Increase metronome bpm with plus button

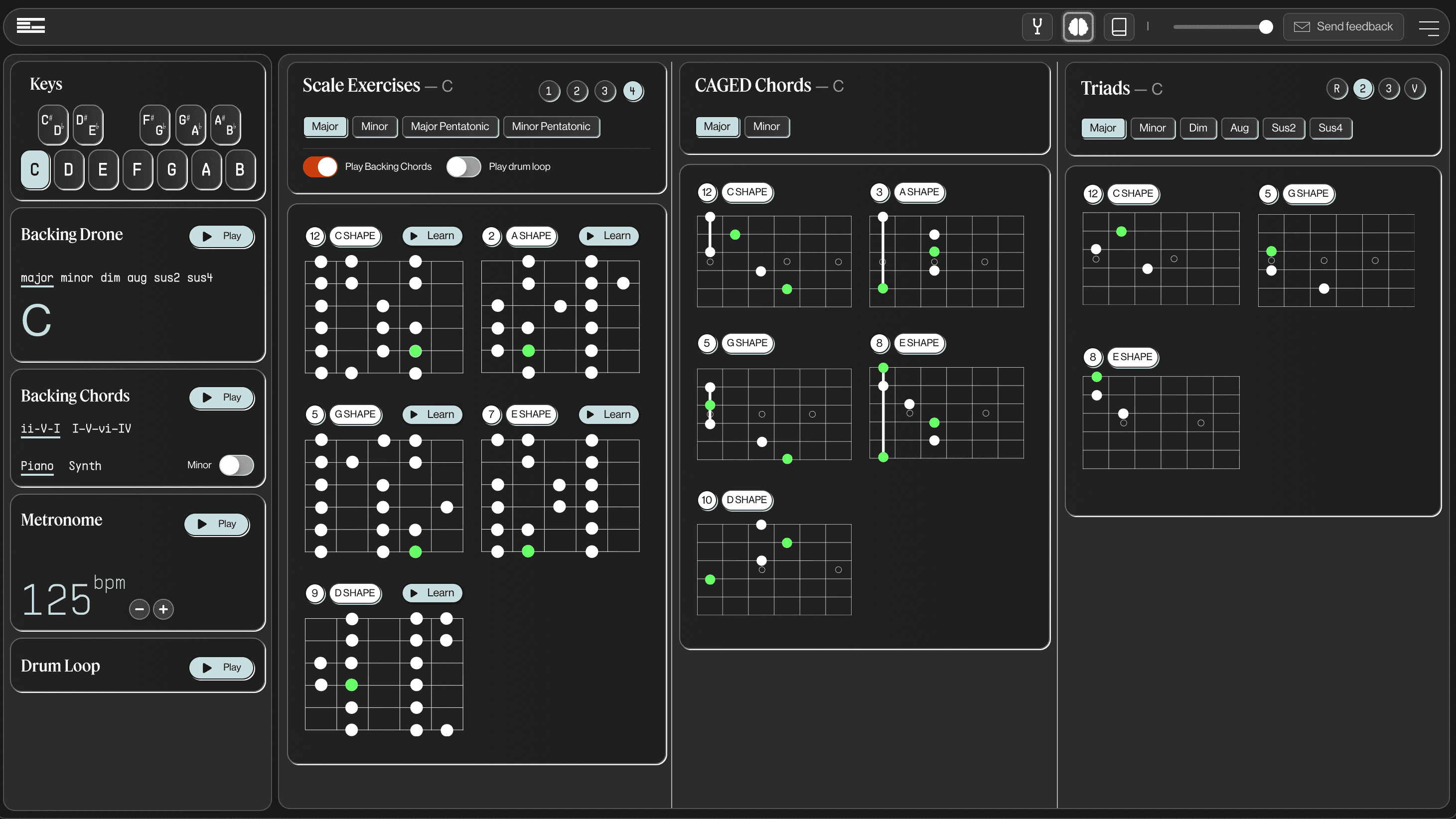tap(163, 609)
